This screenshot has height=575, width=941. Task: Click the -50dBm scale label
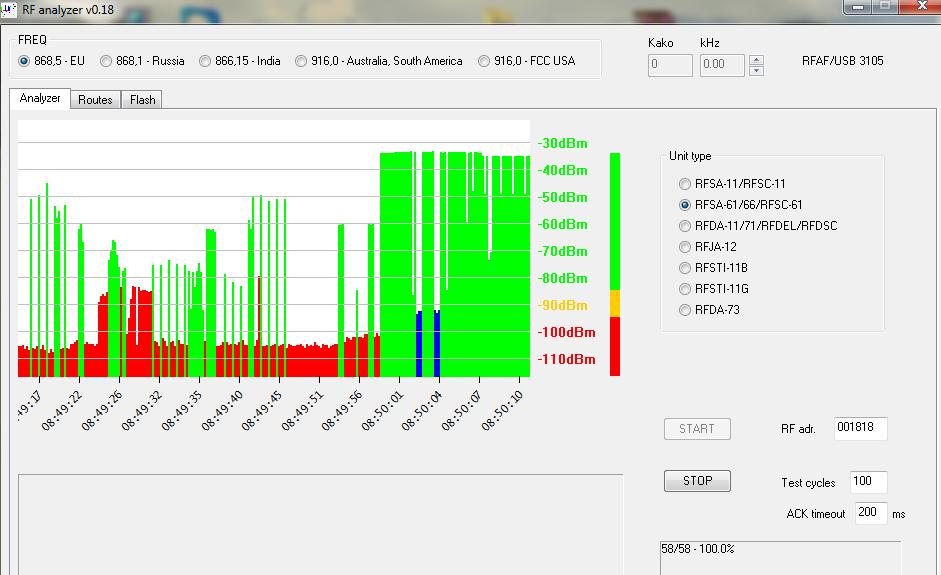click(x=562, y=197)
